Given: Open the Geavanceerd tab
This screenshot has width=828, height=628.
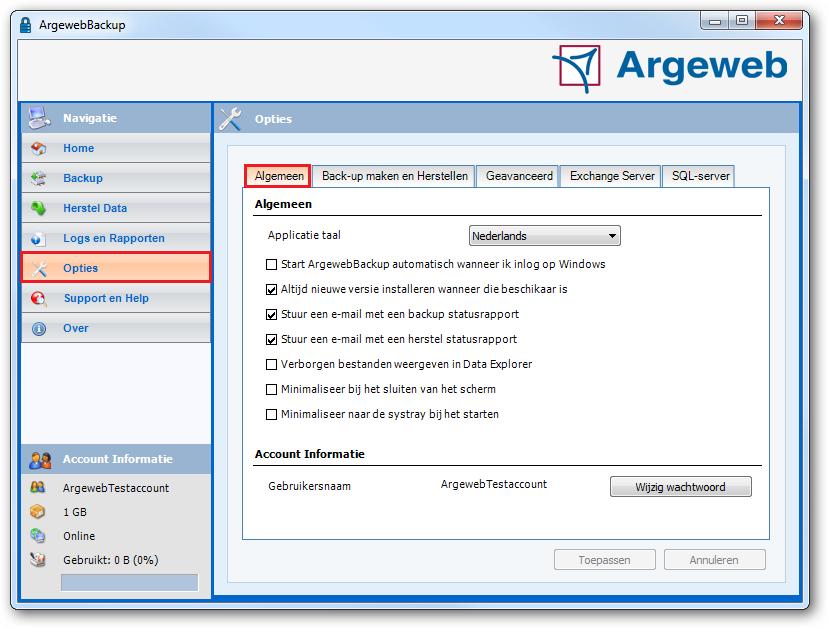Looking at the screenshot, I should point(519,176).
